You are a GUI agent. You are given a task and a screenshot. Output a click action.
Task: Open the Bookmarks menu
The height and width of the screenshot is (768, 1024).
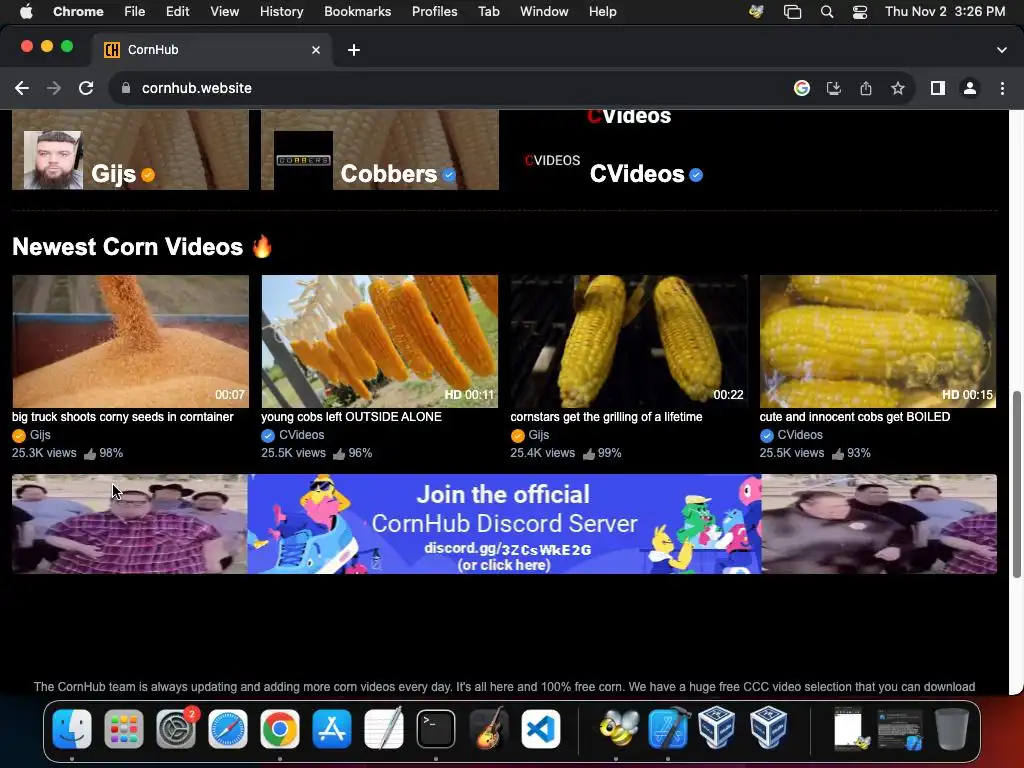(358, 12)
